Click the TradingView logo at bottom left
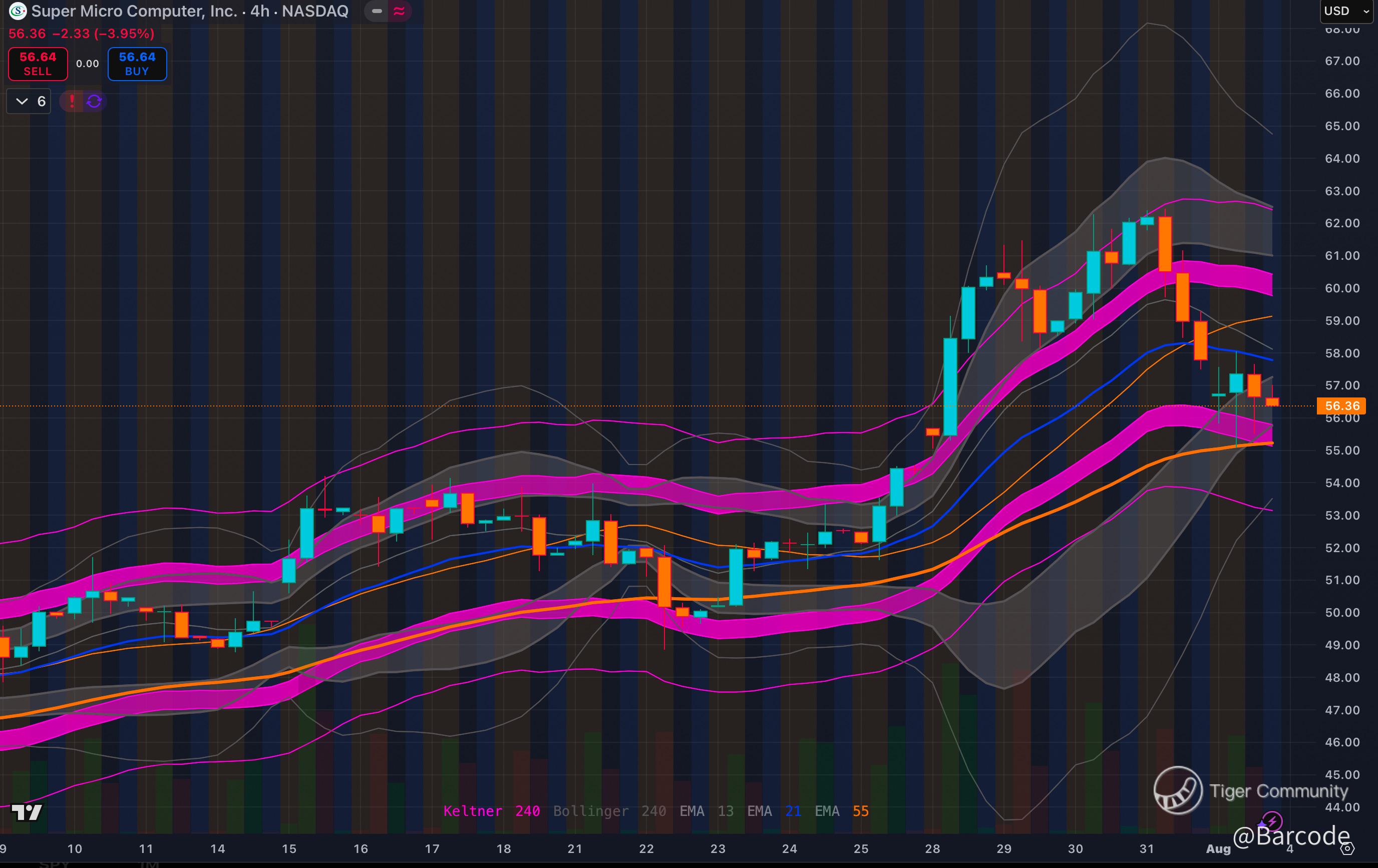1378x868 pixels. pos(27,812)
